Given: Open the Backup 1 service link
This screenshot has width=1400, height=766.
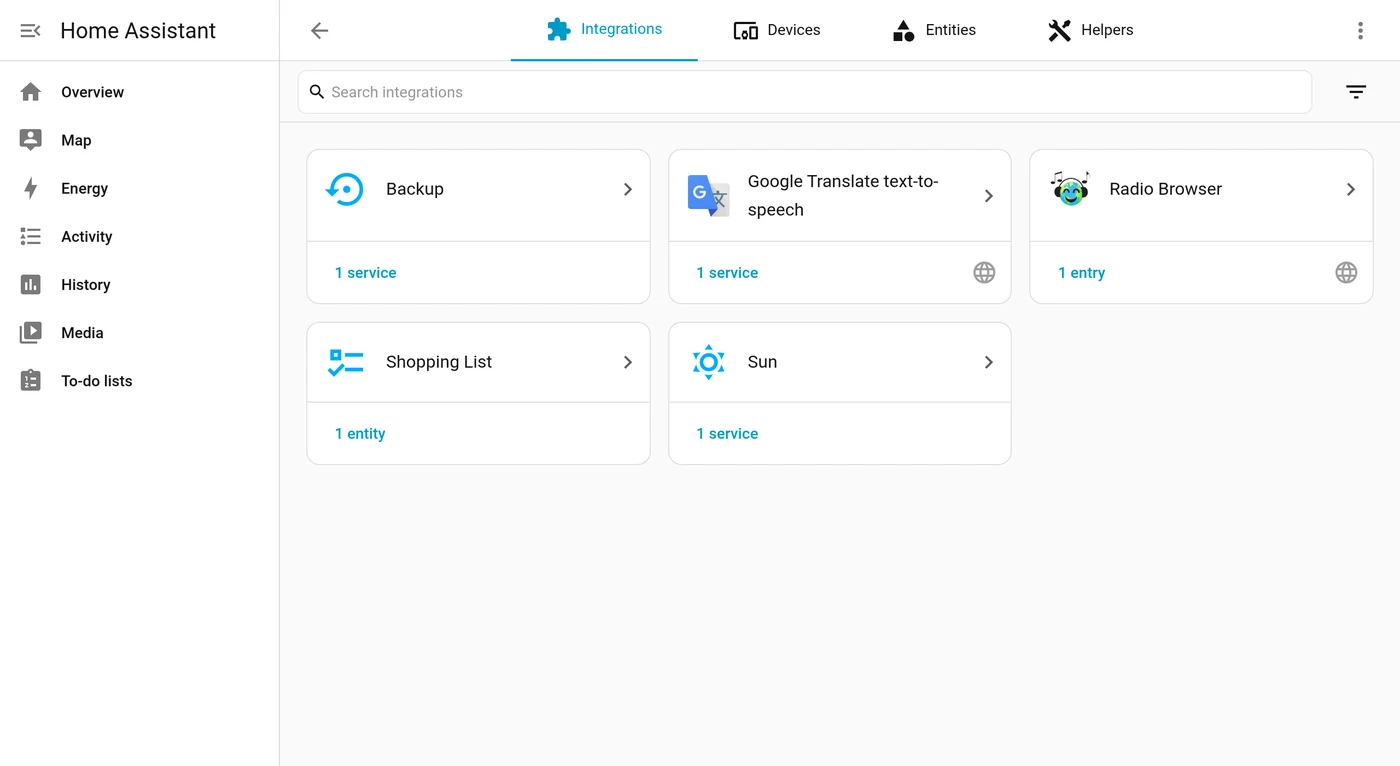Looking at the screenshot, I should click(x=365, y=273).
